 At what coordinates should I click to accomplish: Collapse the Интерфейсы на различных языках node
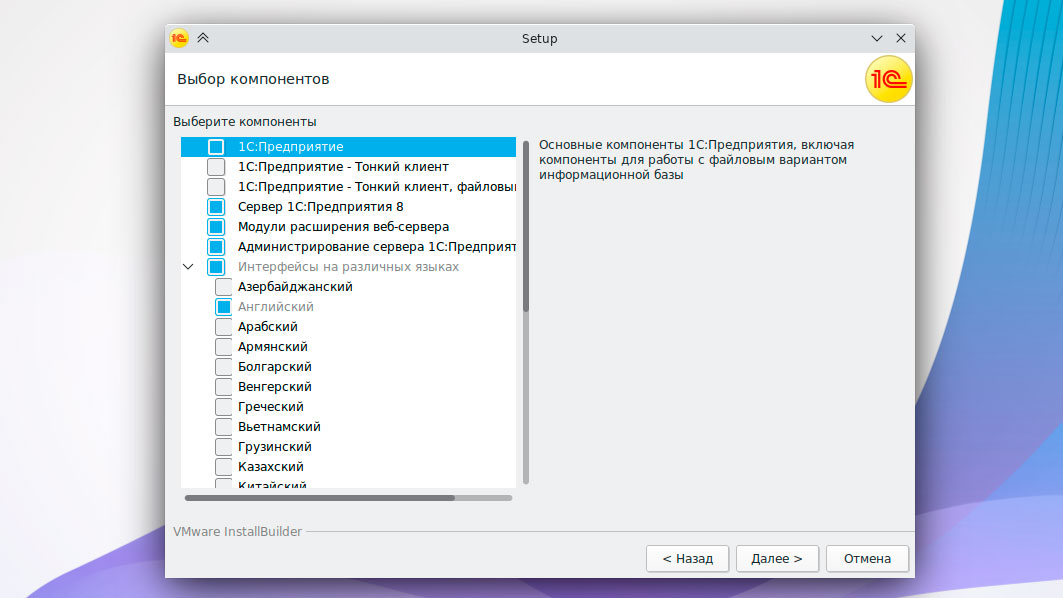(188, 266)
